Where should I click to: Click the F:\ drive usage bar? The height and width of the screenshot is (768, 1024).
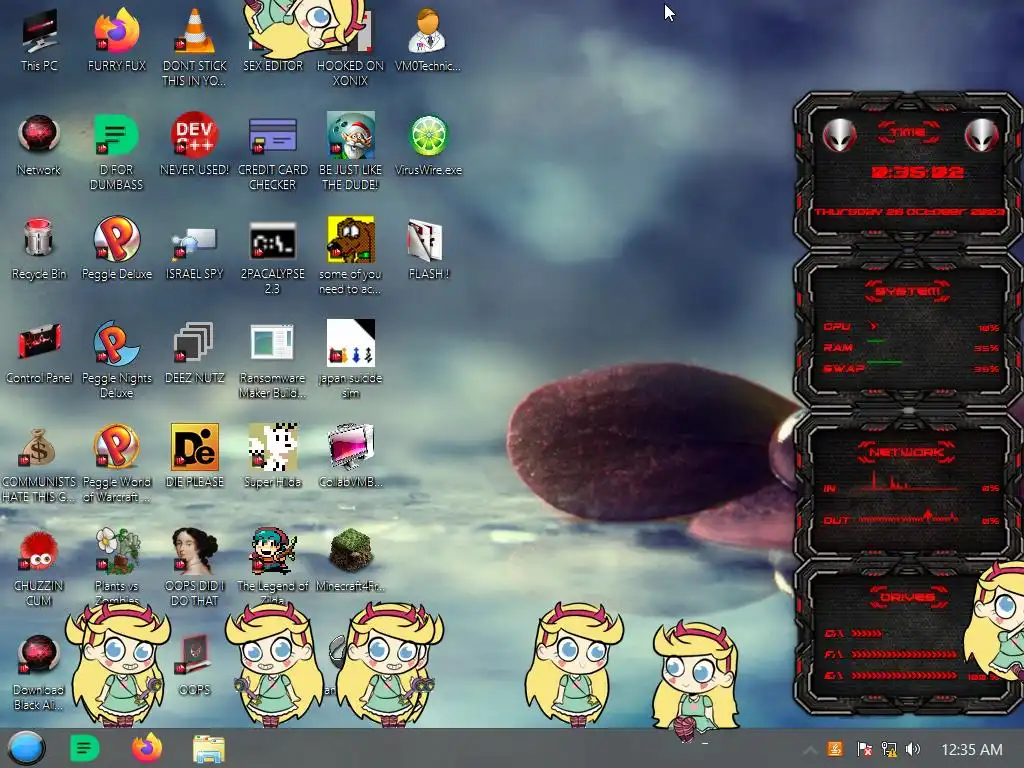click(x=903, y=654)
